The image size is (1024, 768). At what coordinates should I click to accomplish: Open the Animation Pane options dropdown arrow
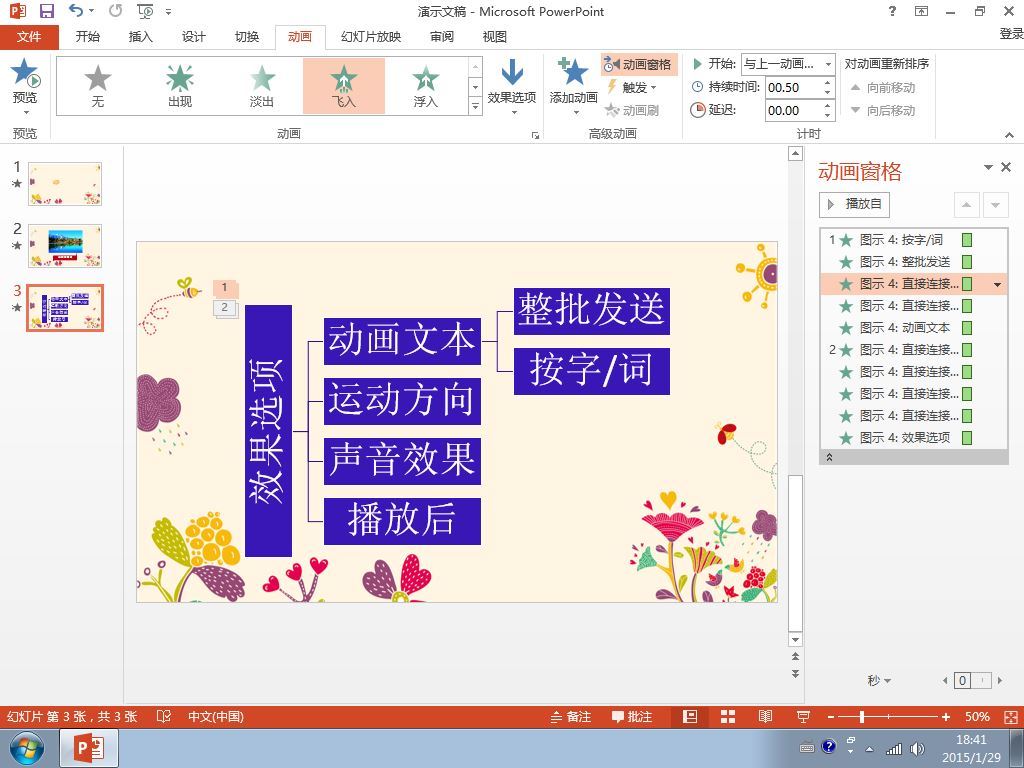click(x=989, y=168)
